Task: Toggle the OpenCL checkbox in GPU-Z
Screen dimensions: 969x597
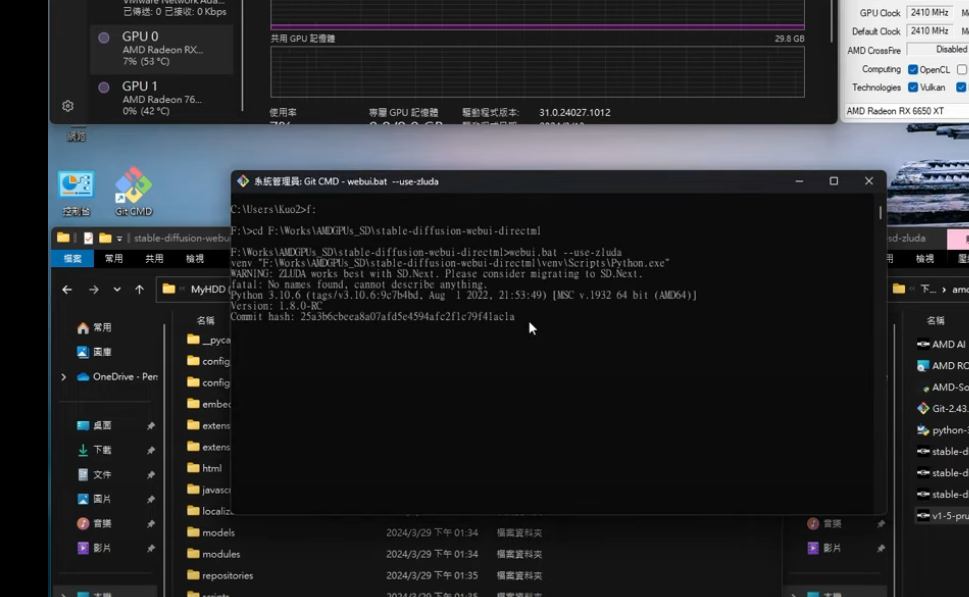Action: coord(913,69)
